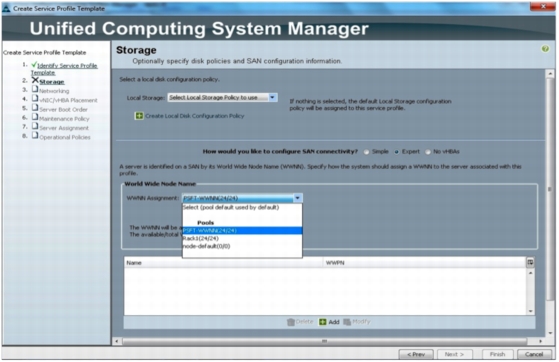Image resolution: width=559 pixels, height=362 pixels.
Task: Click the Cancel button
Action: [x=534, y=354]
